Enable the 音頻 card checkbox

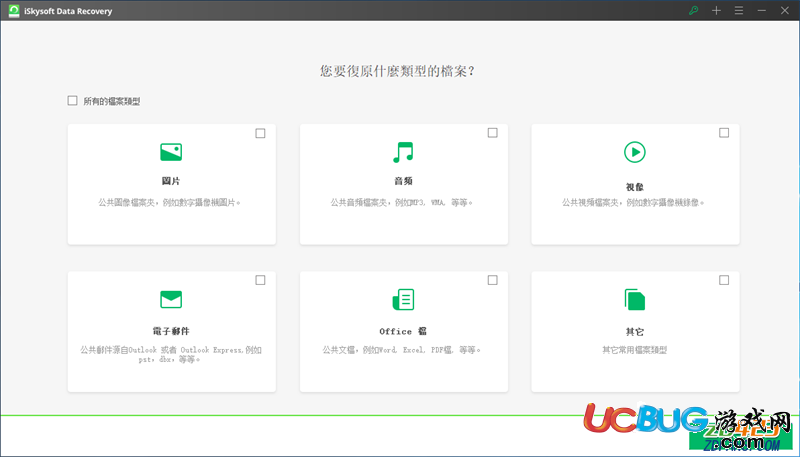click(492, 133)
